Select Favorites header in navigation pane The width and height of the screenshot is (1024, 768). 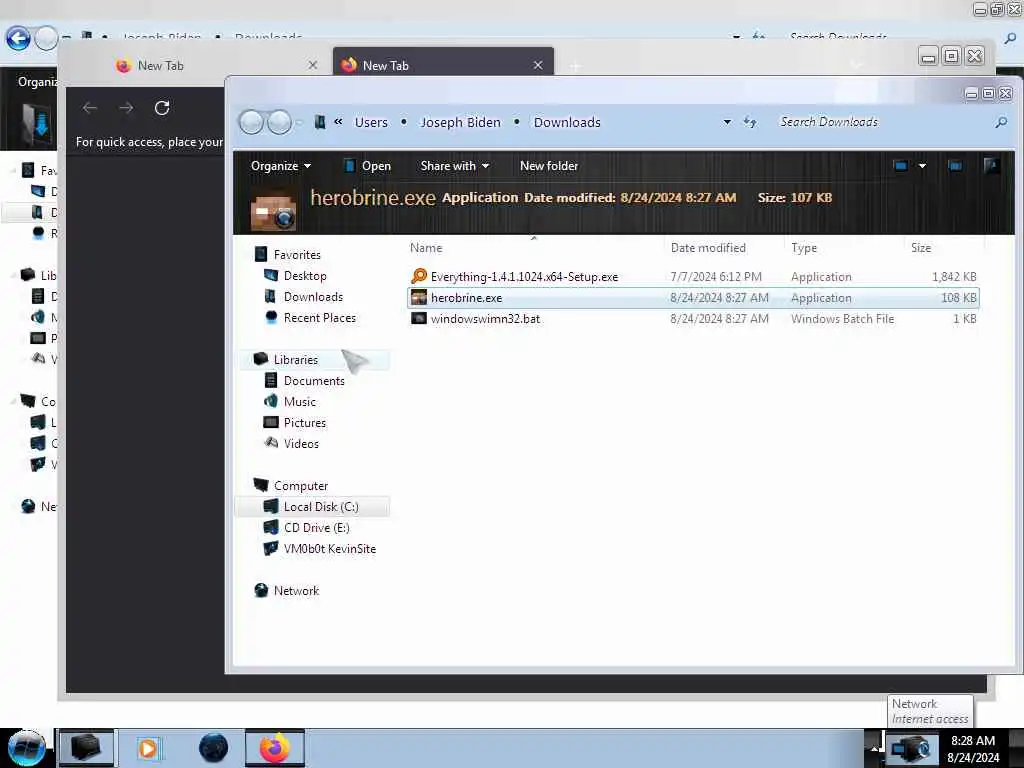tap(297, 255)
